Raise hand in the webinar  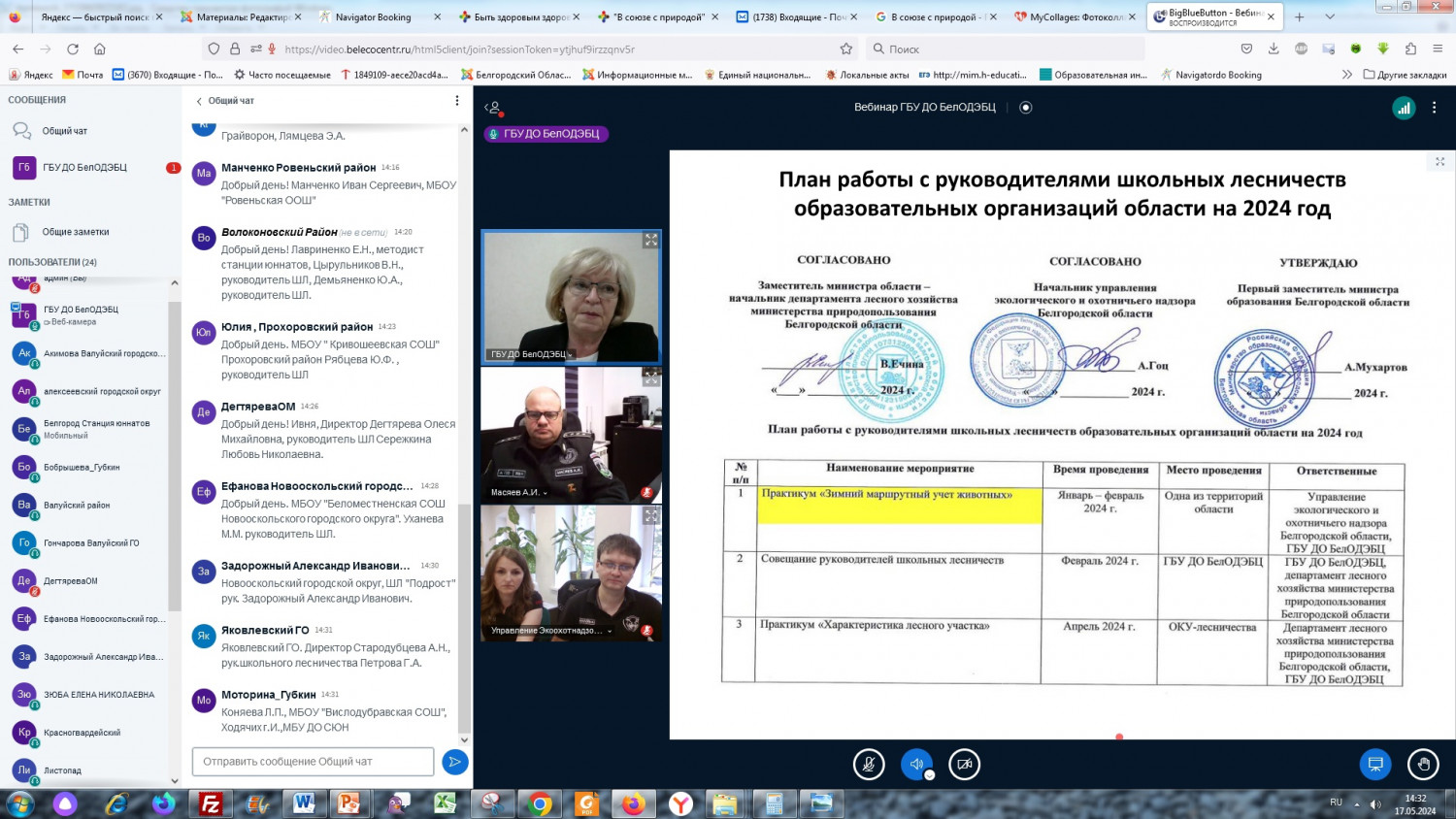click(1423, 765)
